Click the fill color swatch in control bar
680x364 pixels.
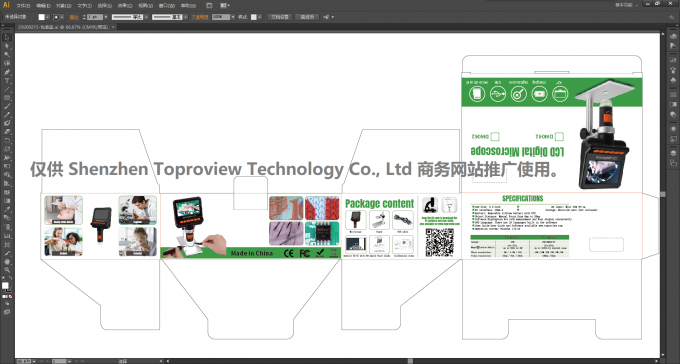coord(41,17)
